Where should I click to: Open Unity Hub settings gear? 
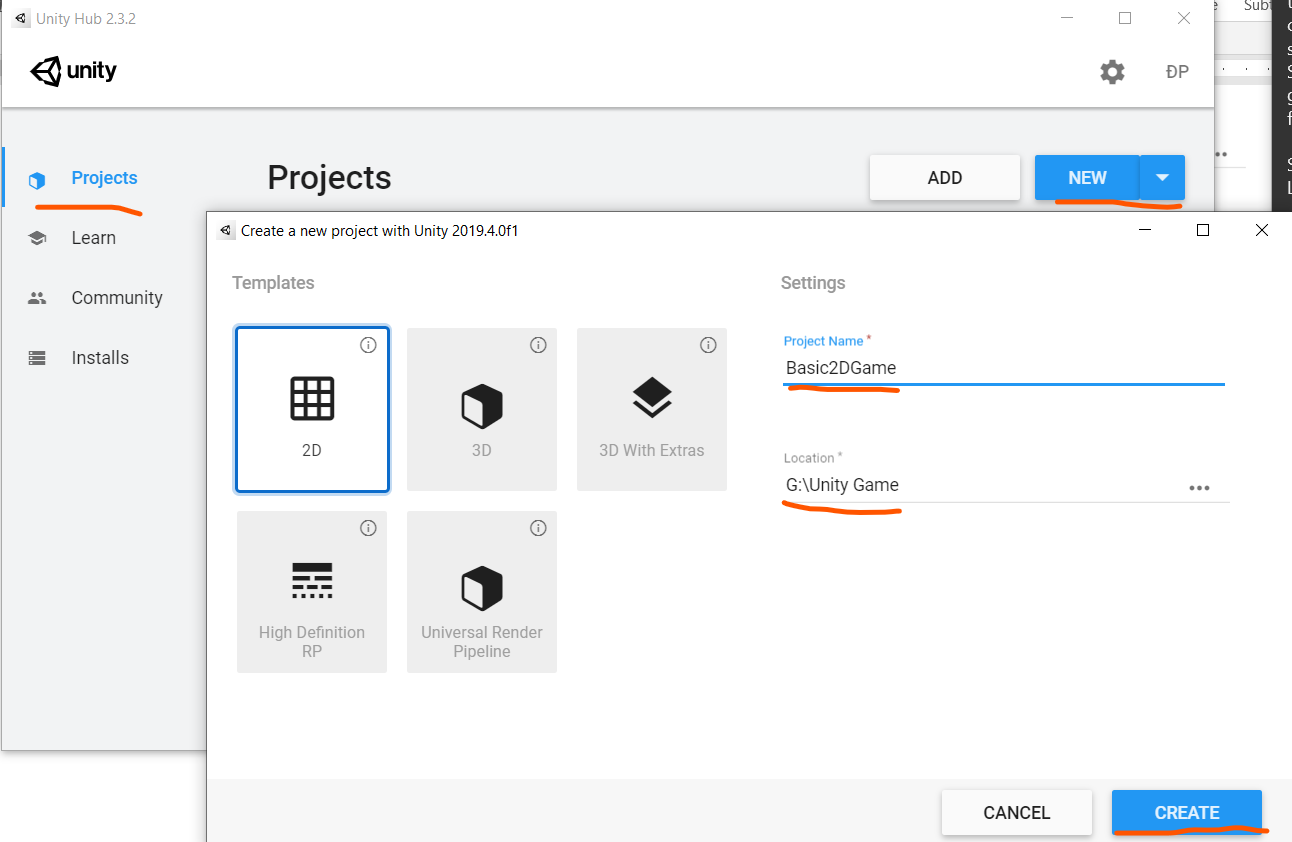1112,72
